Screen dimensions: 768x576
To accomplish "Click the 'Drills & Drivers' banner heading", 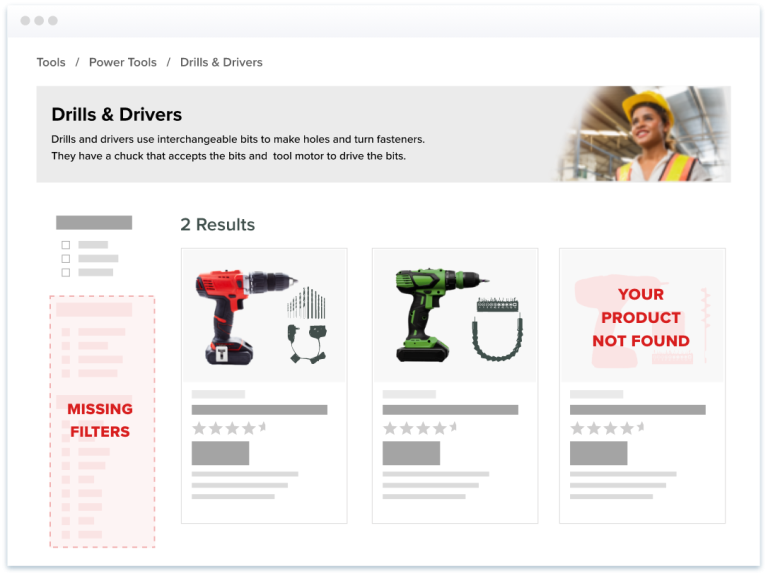I will click(x=117, y=114).
